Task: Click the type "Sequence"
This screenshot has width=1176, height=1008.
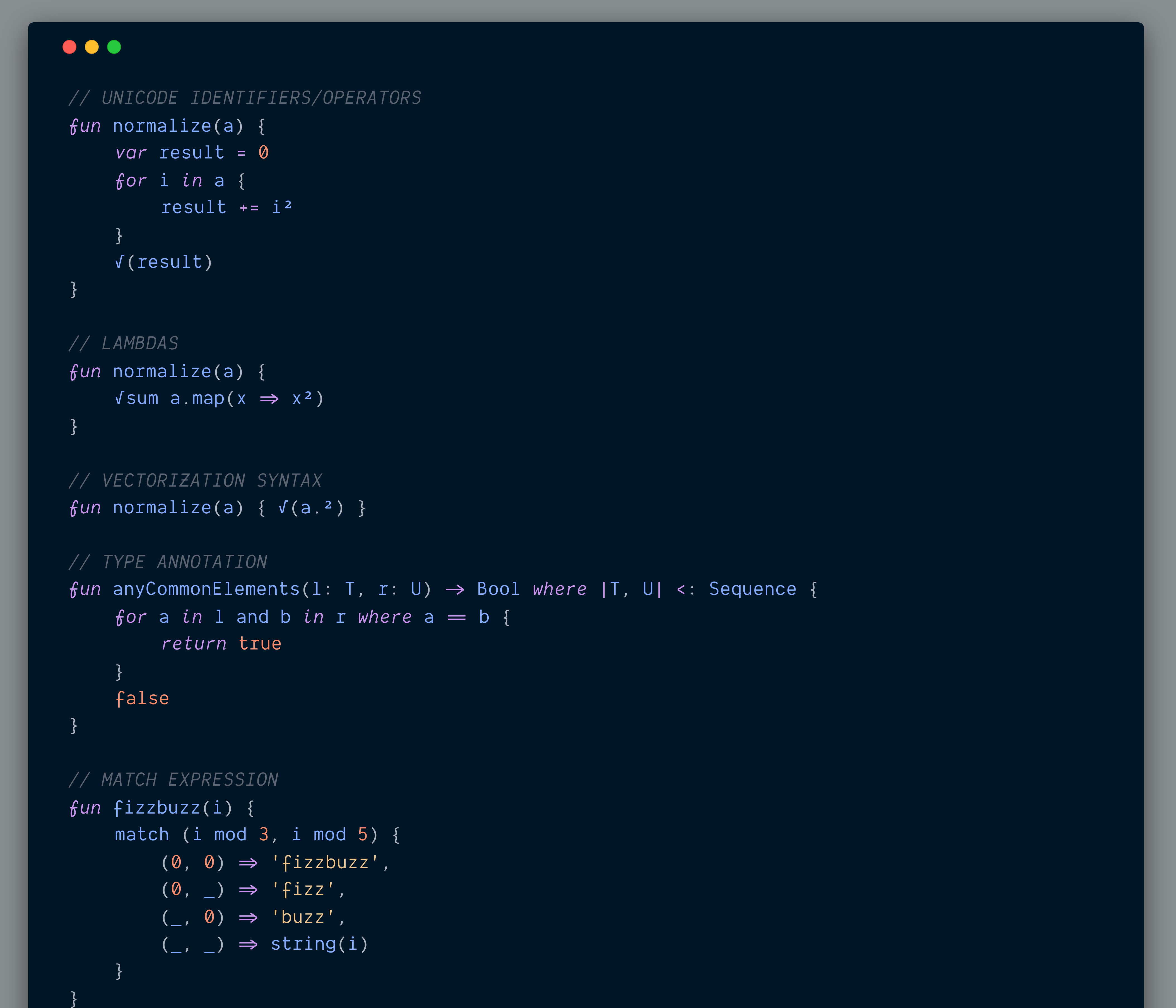Action: click(x=753, y=589)
